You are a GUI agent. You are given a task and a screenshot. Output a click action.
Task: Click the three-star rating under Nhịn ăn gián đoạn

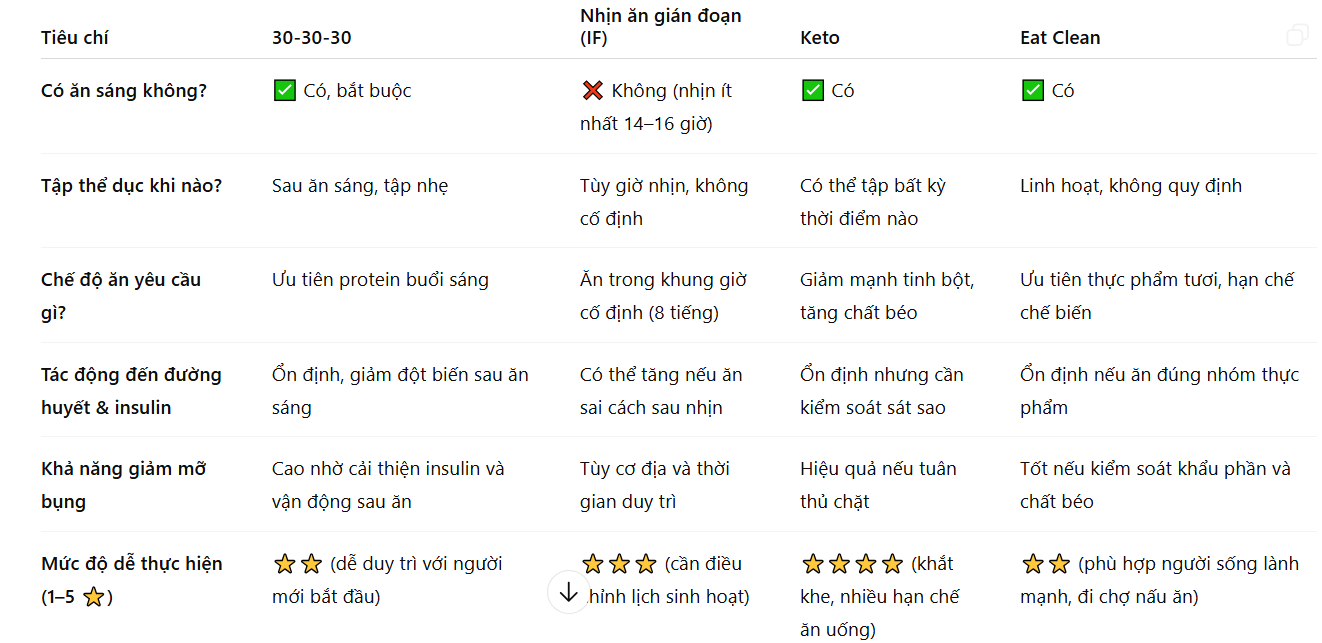coord(619,565)
